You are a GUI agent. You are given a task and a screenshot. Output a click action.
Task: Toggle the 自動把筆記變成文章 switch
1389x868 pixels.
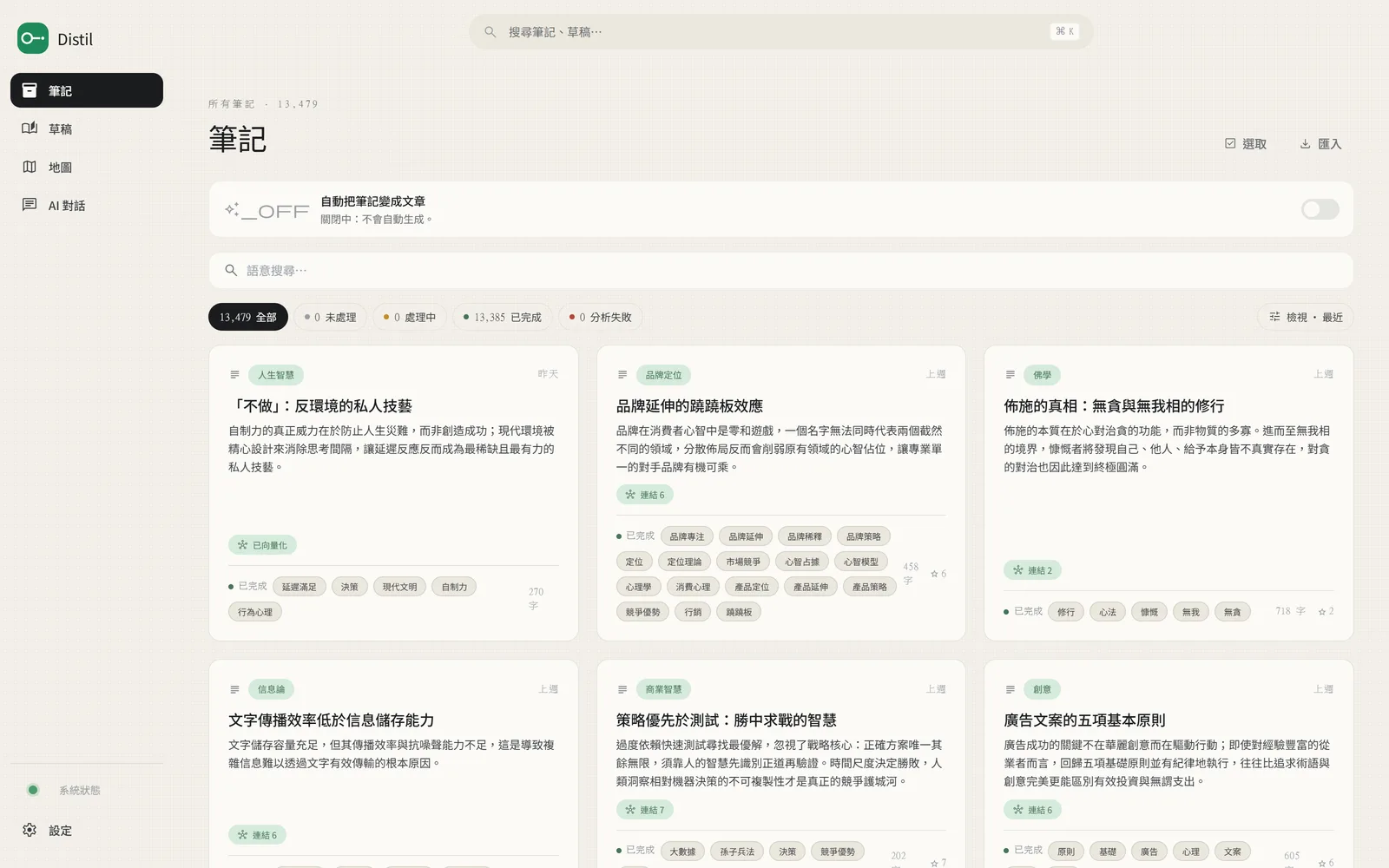[1320, 209]
